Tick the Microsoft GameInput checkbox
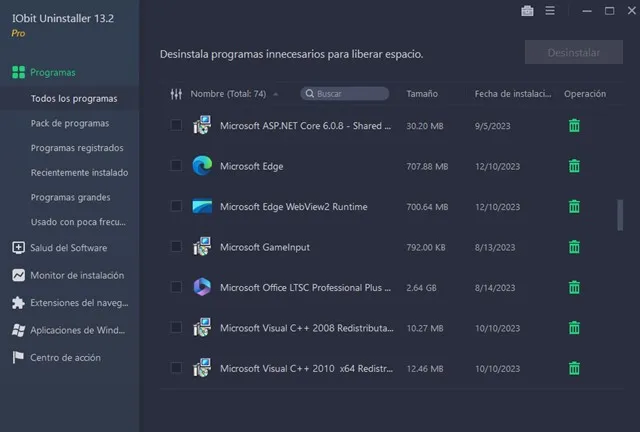 [x=176, y=246]
